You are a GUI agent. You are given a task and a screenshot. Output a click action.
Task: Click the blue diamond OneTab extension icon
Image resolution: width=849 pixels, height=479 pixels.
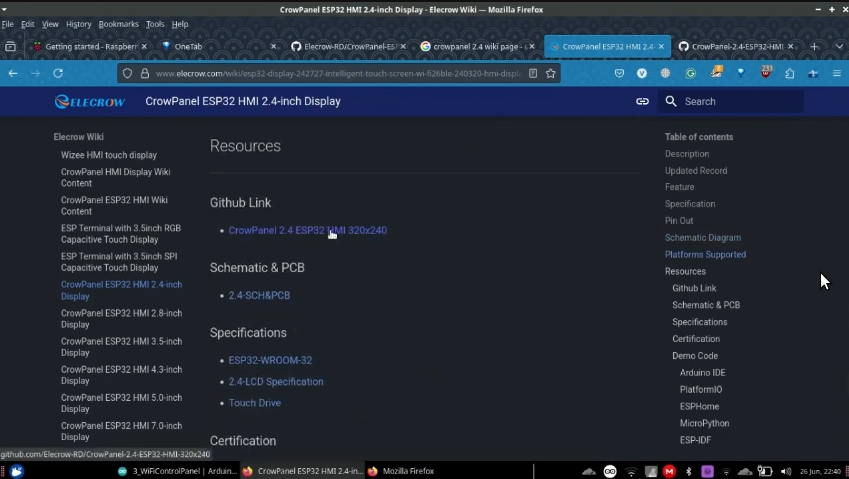tap(741, 73)
